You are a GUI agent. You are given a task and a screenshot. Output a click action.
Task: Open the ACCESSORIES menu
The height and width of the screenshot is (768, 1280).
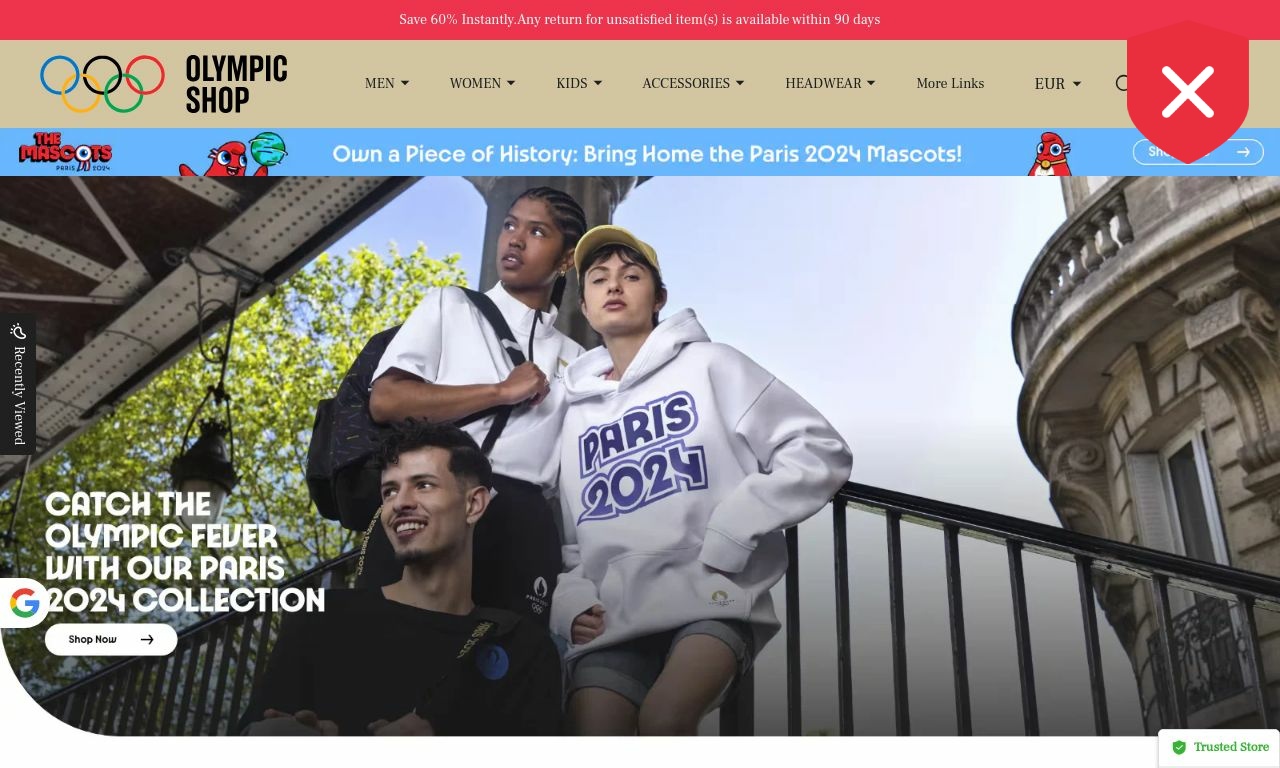click(692, 84)
